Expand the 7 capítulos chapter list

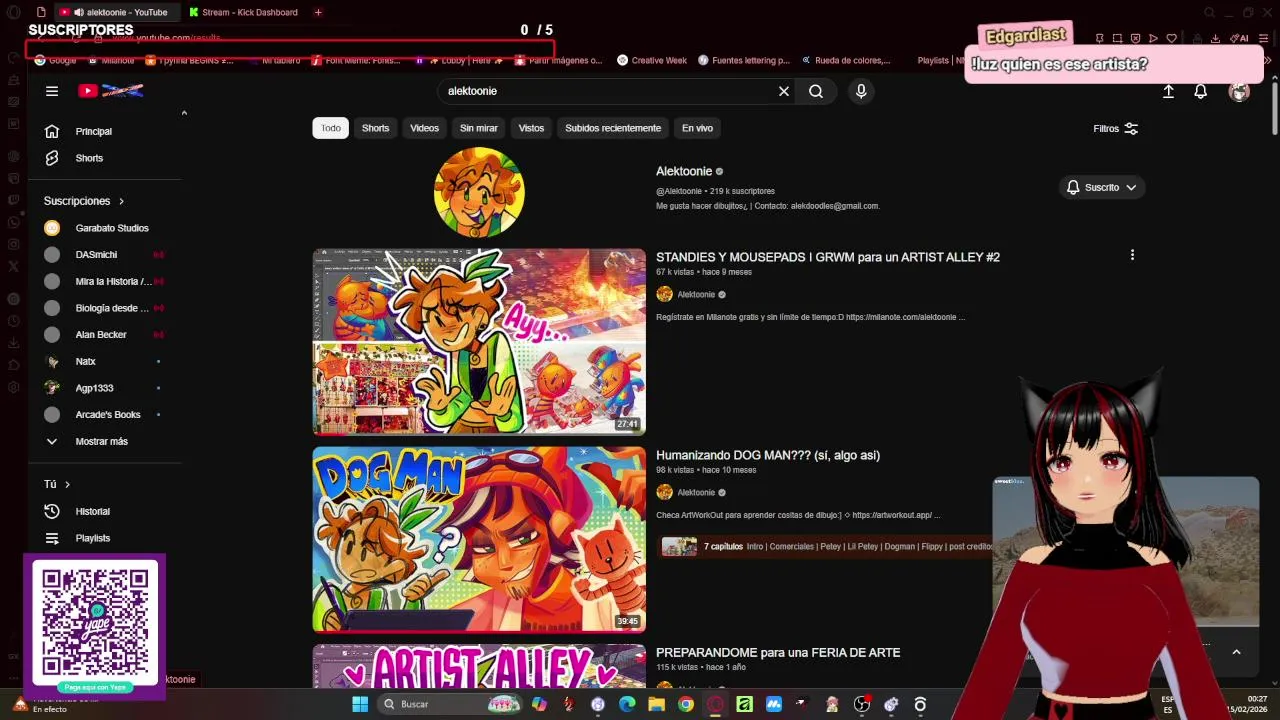(x=825, y=547)
